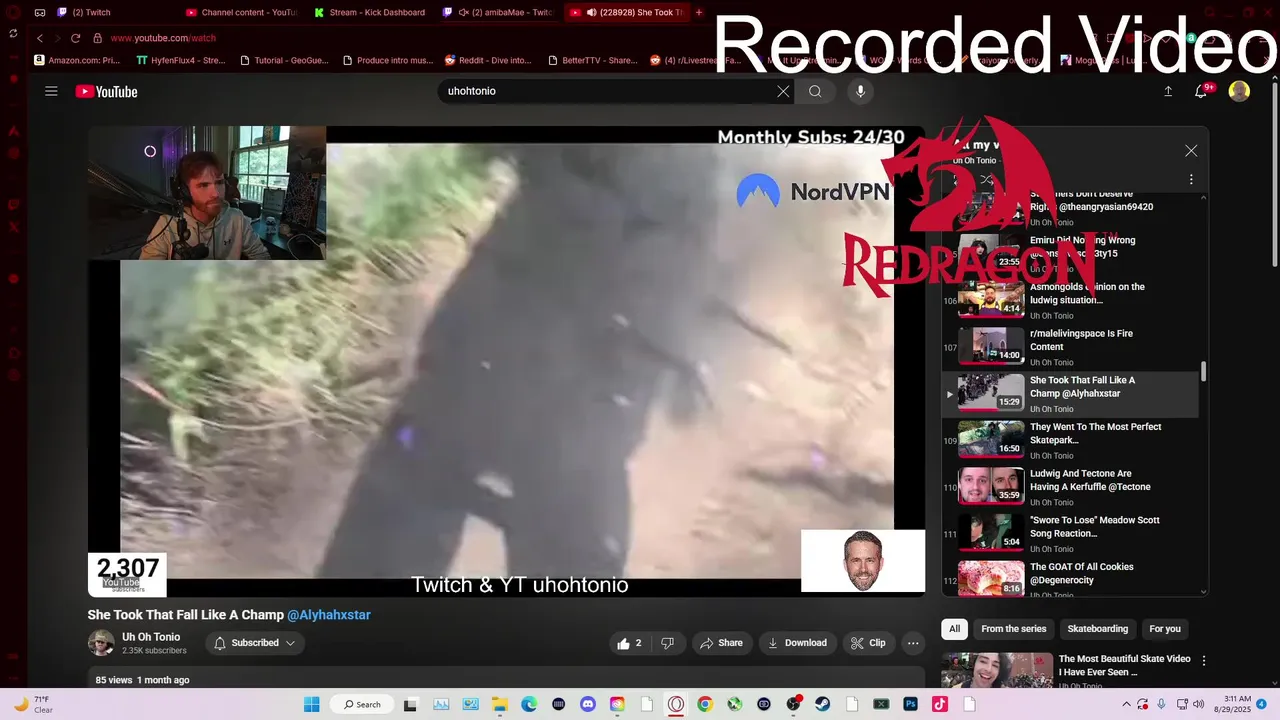Image resolution: width=1280 pixels, height=720 pixels.
Task: Click the Download button
Action: 797,643
